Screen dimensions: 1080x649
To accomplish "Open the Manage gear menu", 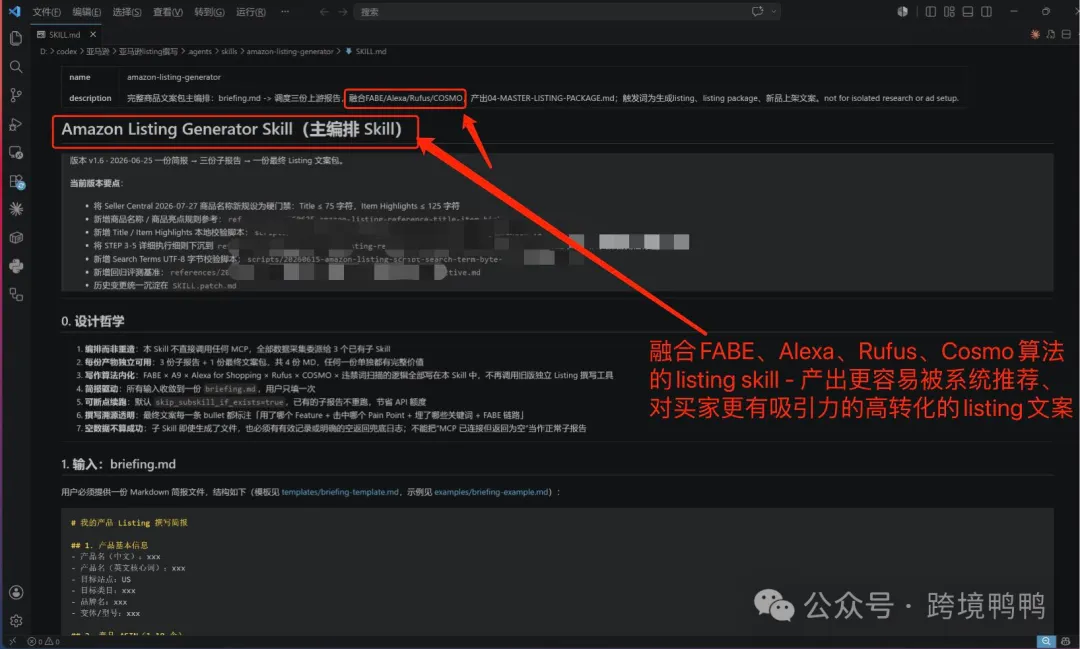I will [x=16, y=621].
